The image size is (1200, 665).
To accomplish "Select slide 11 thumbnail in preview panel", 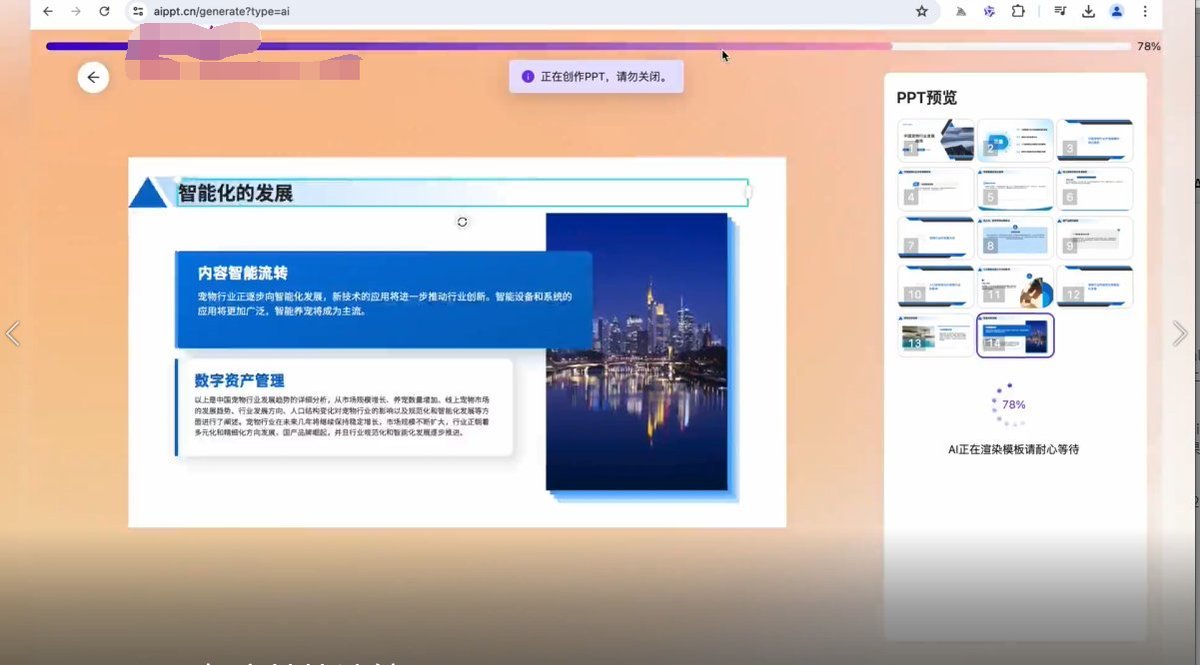I will click(x=1015, y=287).
